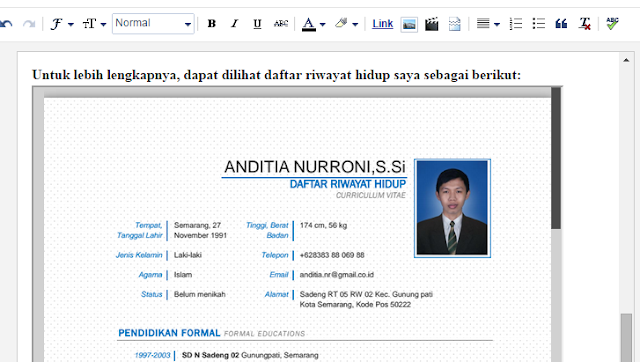640x362 pixels.
Task: Click the phone number +628383 88 069 88
Action: click(x=332, y=255)
